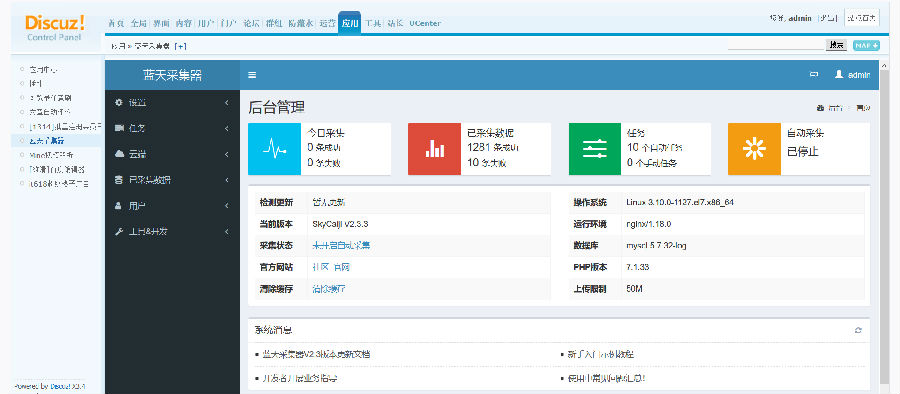Select the first item in left plugin list
This screenshot has height=394, width=900.
coord(43,69)
